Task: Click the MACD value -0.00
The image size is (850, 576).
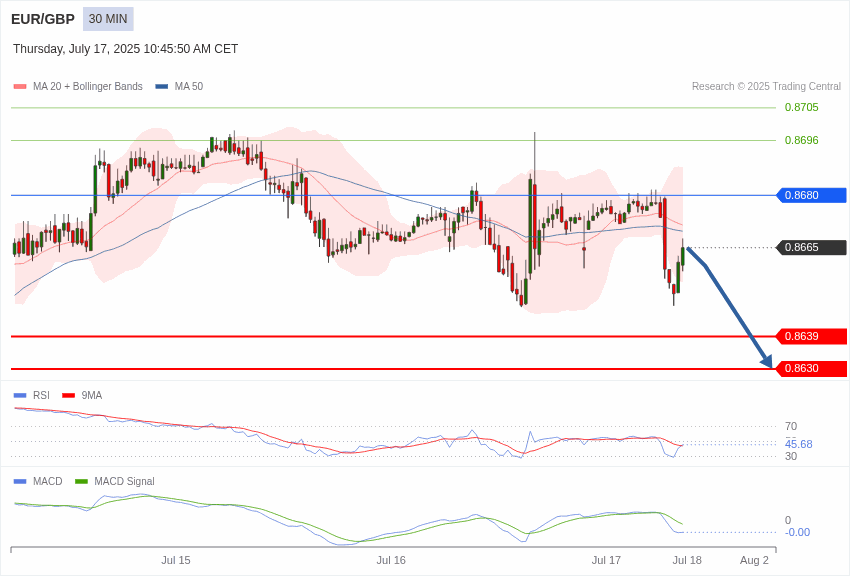Action: pos(797,532)
